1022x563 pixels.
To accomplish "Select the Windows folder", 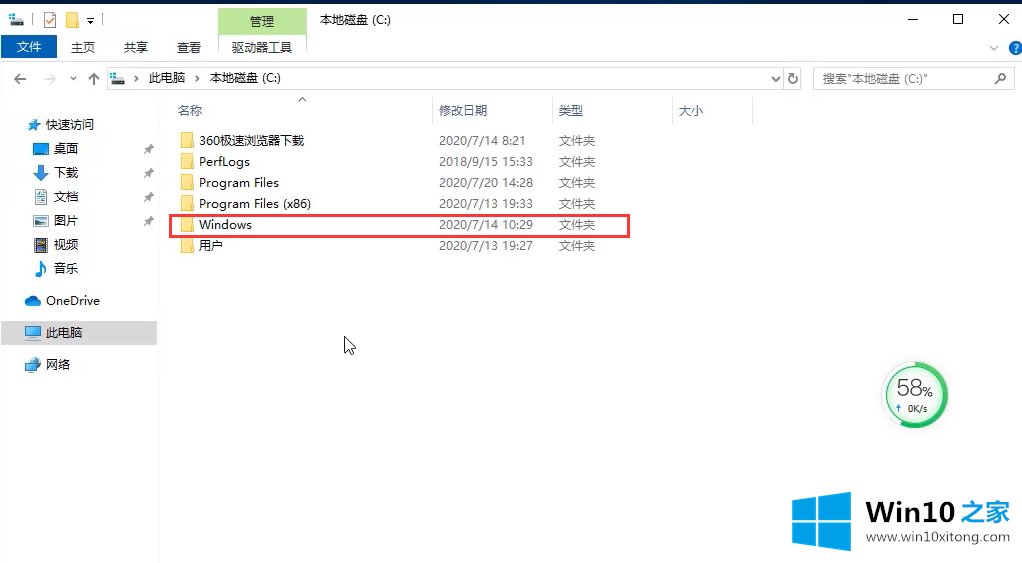I will [x=225, y=225].
